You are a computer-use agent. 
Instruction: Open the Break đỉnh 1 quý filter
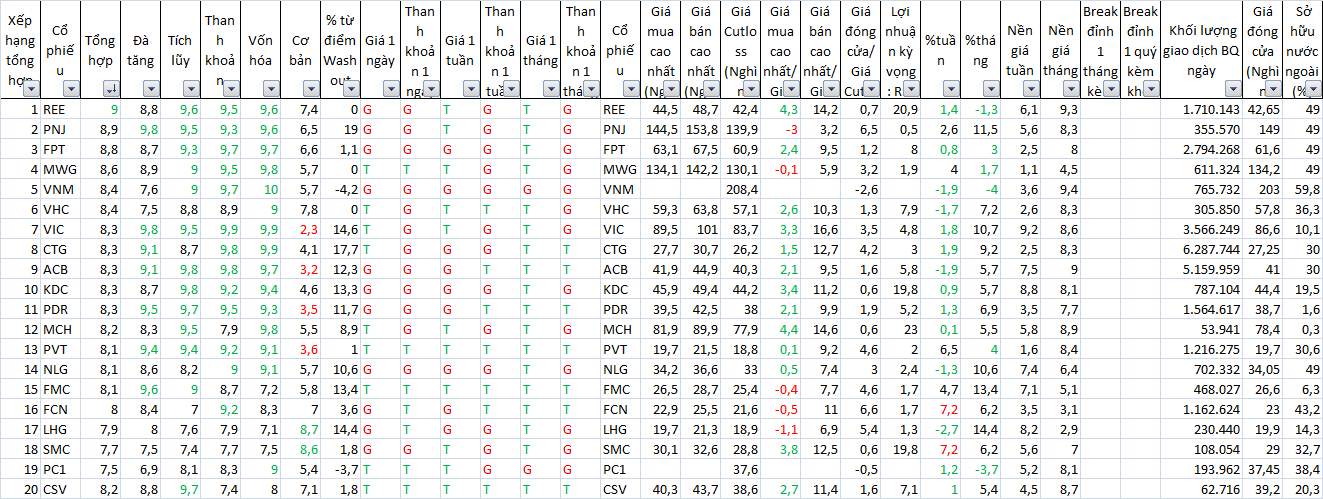pyautogui.click(x=1151, y=90)
